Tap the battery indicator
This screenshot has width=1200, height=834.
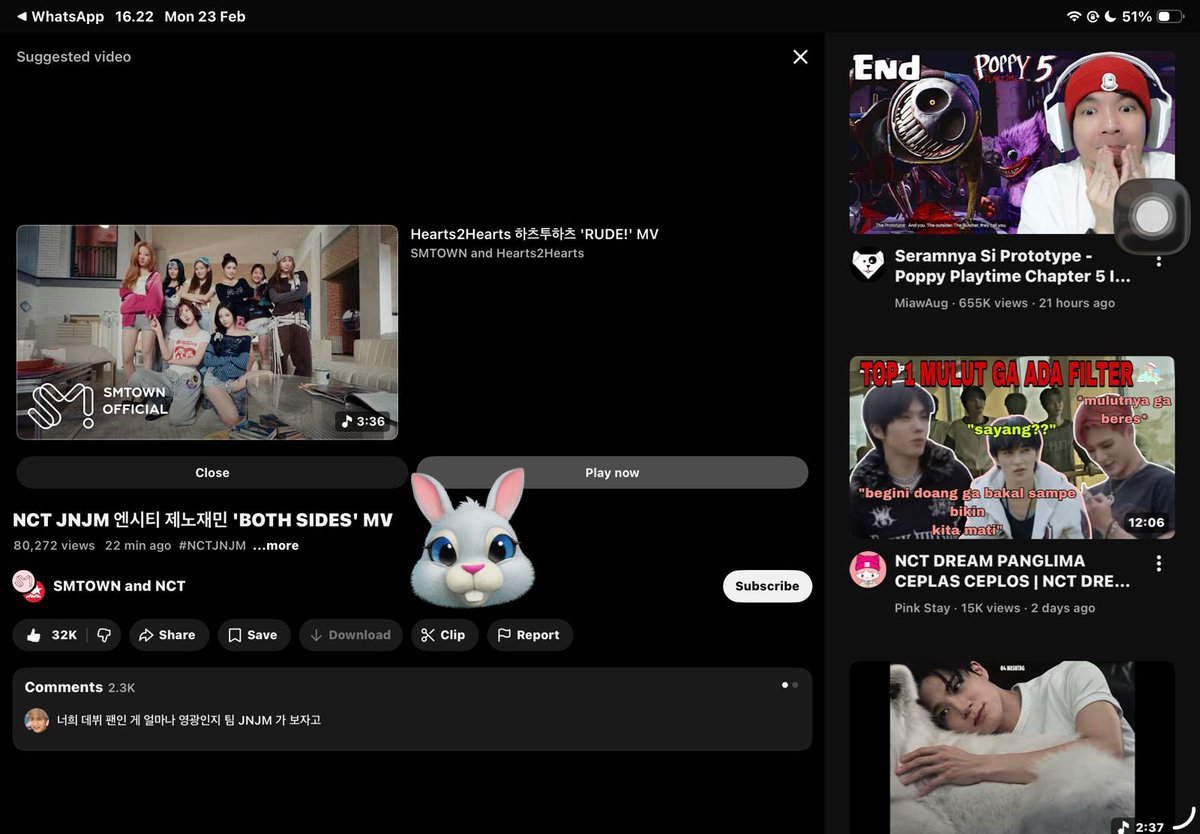[x=1170, y=17]
